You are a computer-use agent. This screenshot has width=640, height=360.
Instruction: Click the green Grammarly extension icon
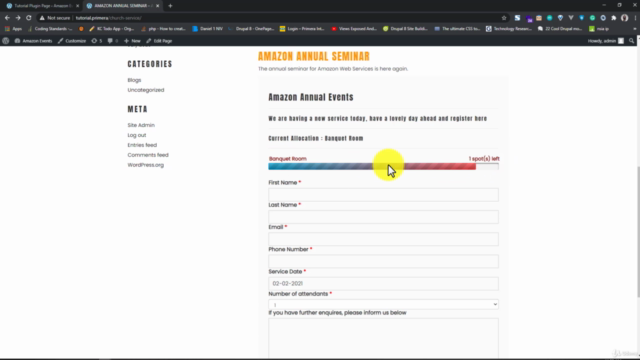click(x=592, y=18)
